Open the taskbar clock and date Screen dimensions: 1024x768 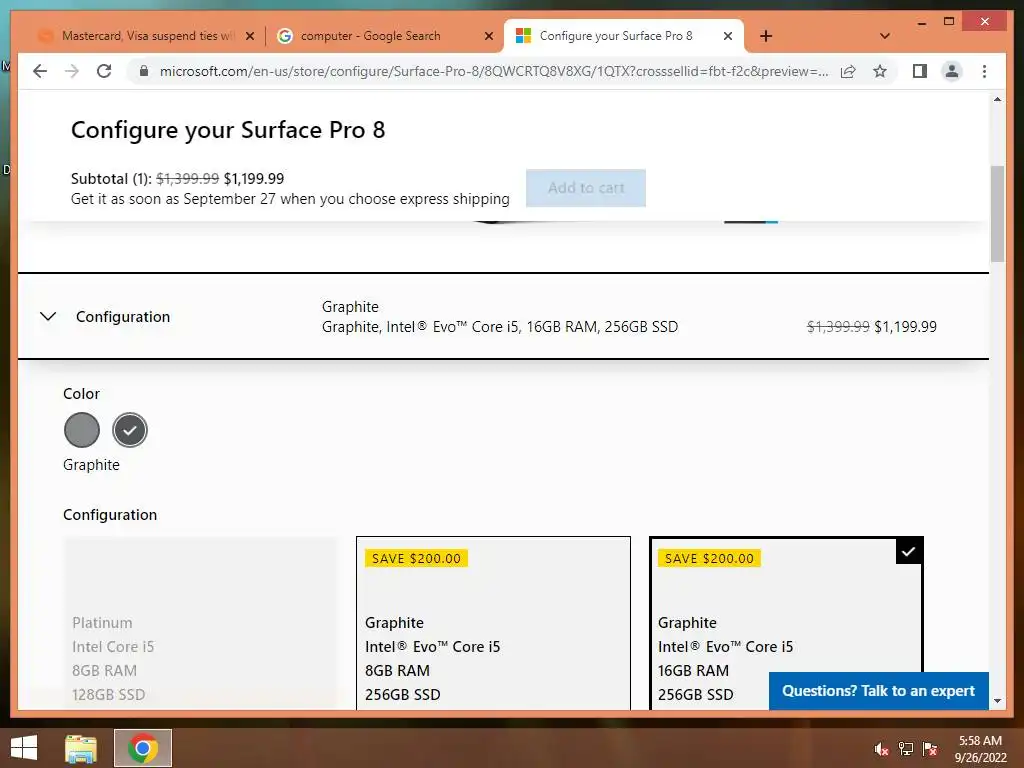(980, 749)
